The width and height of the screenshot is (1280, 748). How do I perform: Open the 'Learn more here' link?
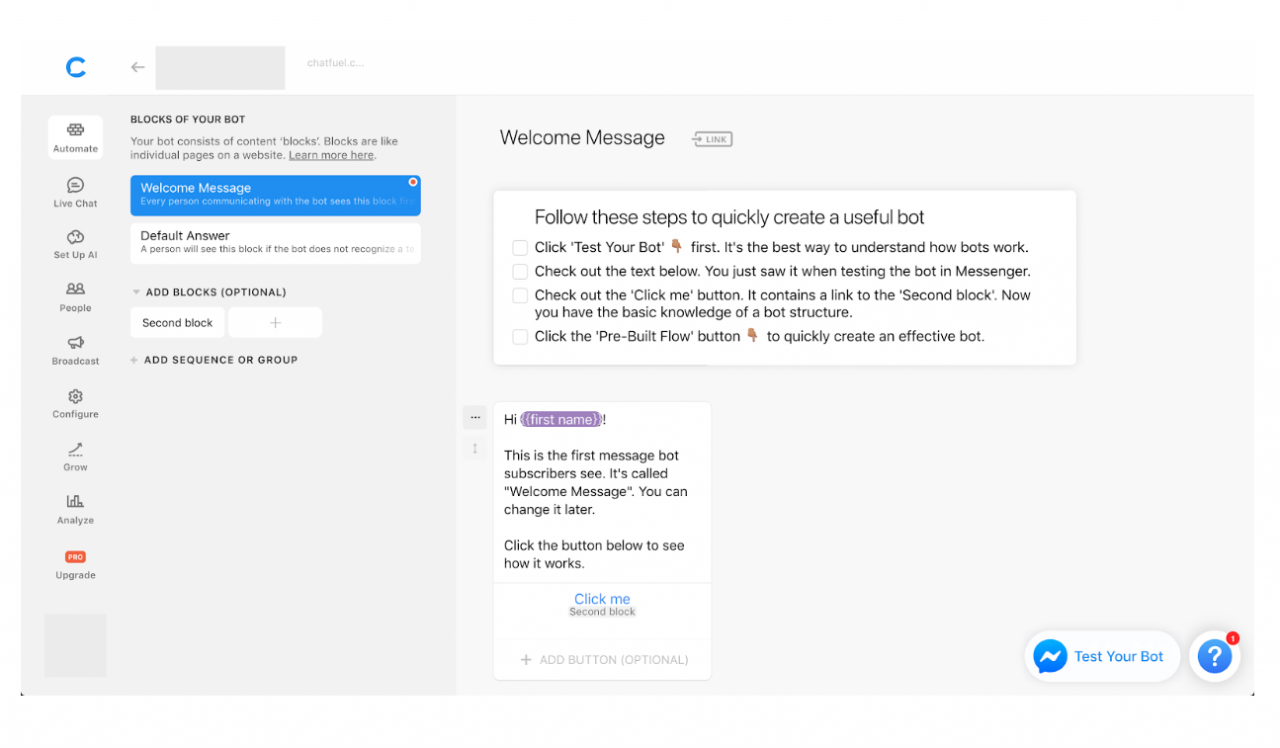point(331,156)
